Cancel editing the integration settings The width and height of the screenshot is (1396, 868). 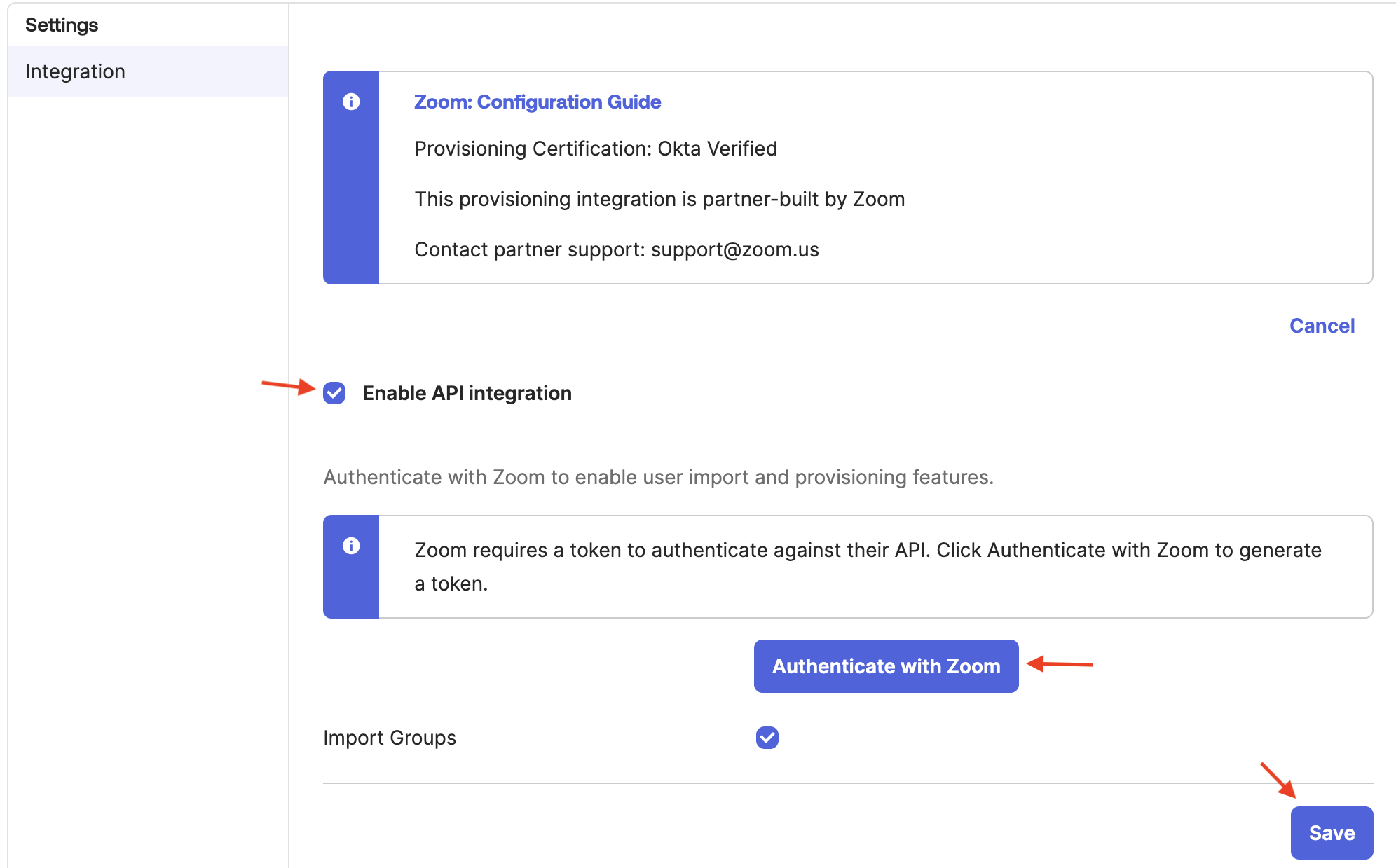tap(1322, 326)
